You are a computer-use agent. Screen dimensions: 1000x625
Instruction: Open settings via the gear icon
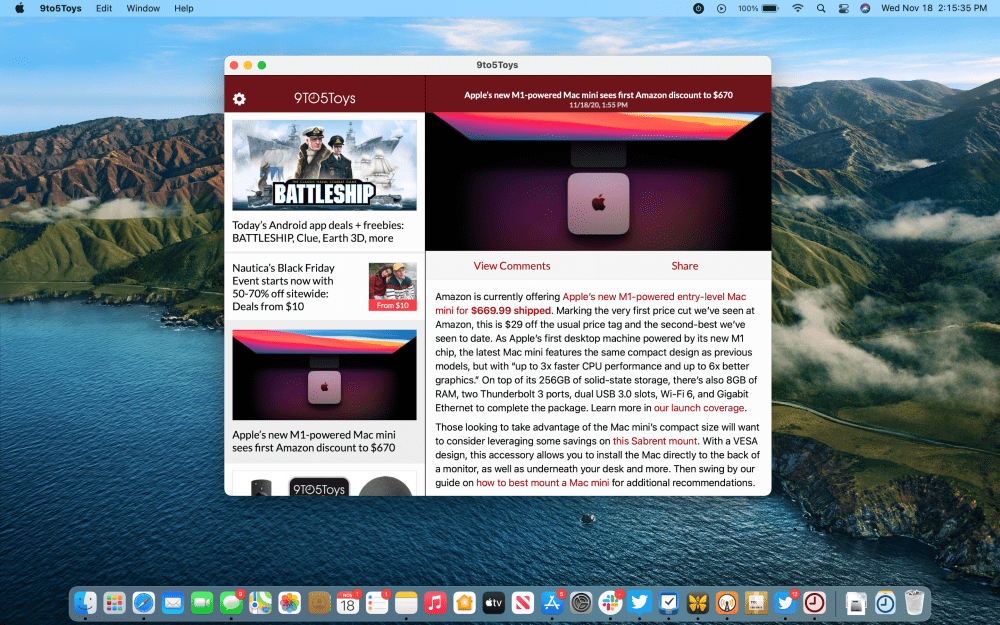pyautogui.click(x=239, y=99)
